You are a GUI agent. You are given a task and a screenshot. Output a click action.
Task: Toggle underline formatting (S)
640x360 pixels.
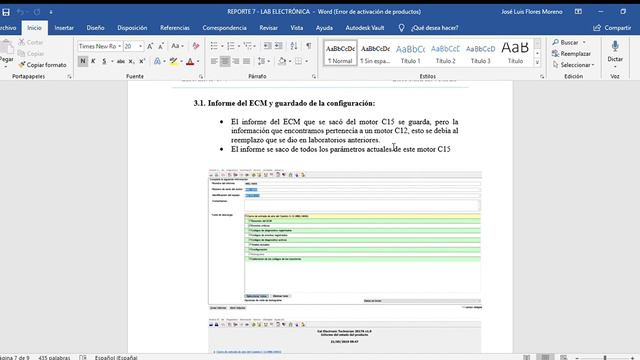click(x=104, y=61)
